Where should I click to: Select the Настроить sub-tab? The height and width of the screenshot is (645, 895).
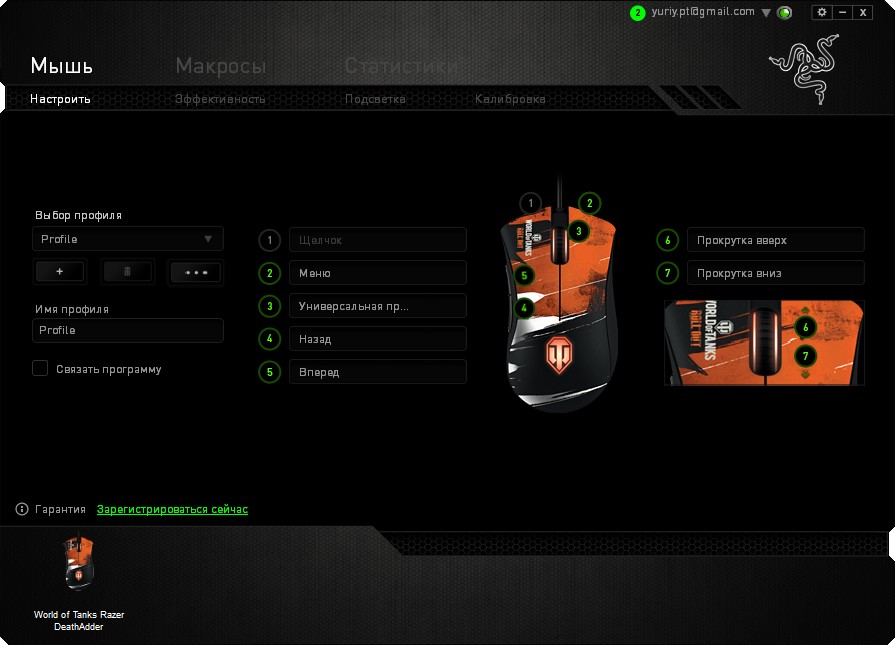[x=60, y=99]
